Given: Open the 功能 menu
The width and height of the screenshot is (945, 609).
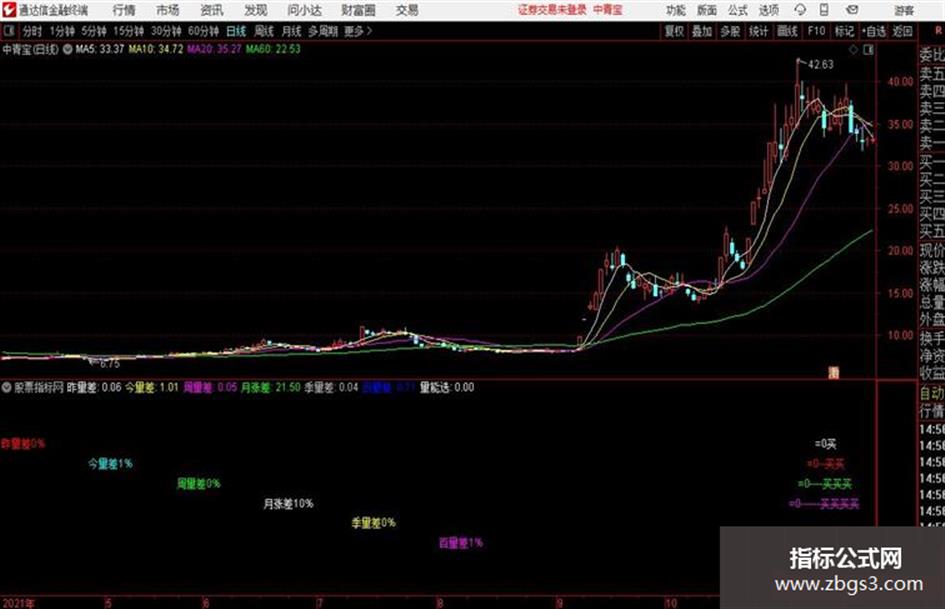Looking at the screenshot, I should (x=676, y=10).
